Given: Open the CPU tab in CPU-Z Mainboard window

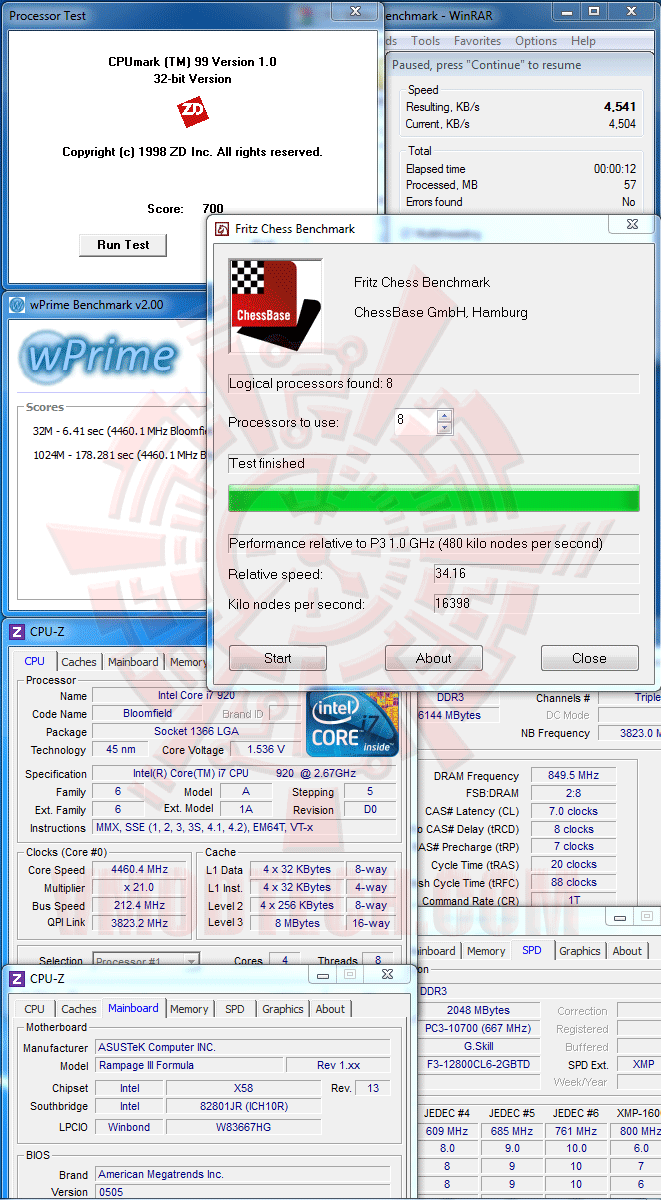Looking at the screenshot, I should coord(35,1009).
